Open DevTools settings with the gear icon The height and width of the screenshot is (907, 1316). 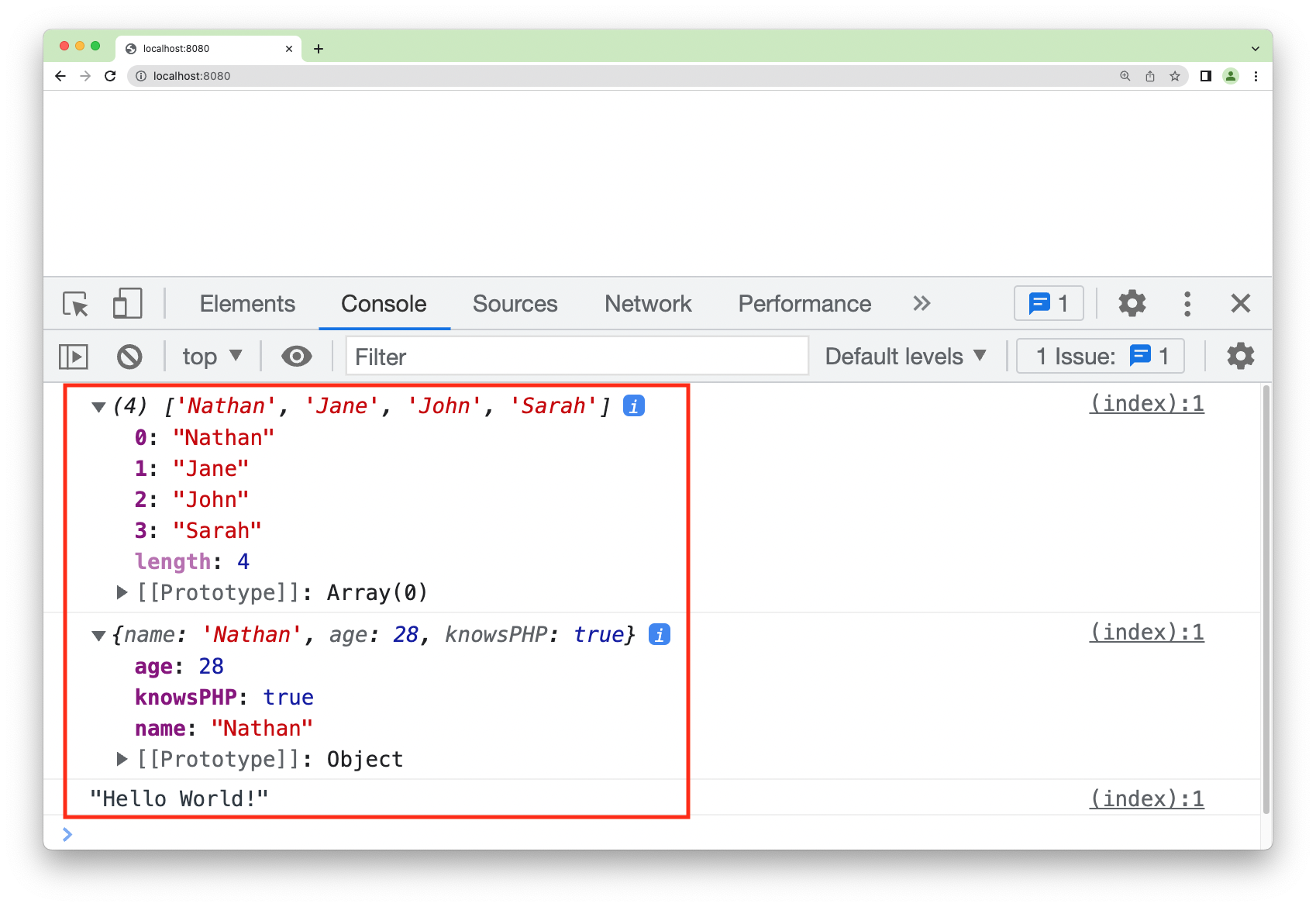tap(1132, 303)
